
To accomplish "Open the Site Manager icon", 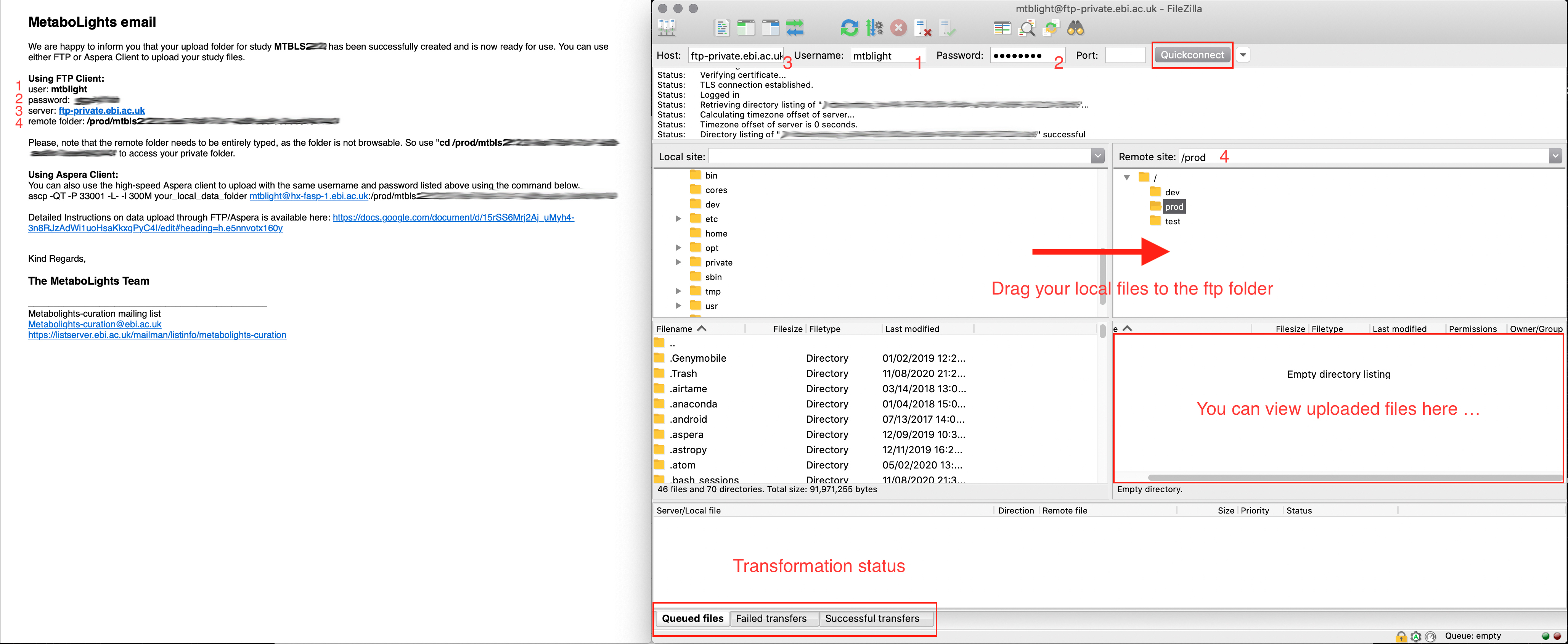I will click(667, 28).
